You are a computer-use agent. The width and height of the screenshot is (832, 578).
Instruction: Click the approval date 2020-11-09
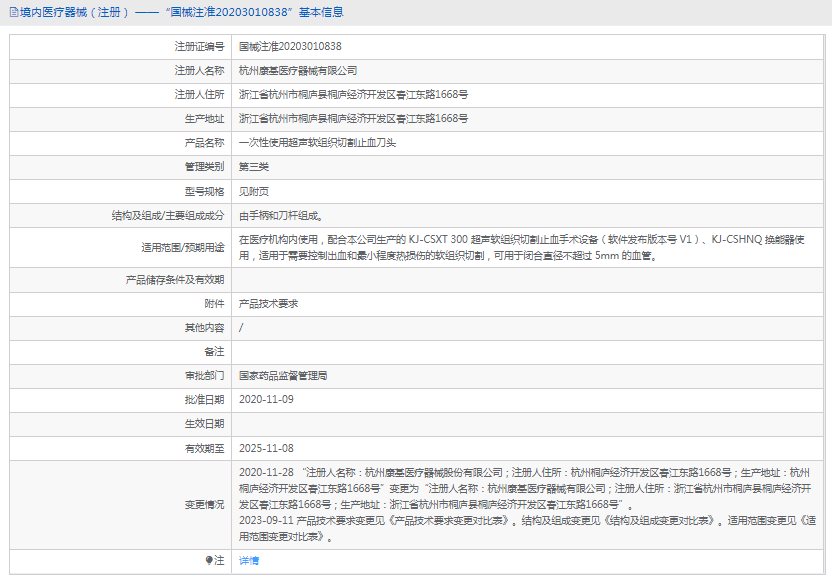[266, 400]
